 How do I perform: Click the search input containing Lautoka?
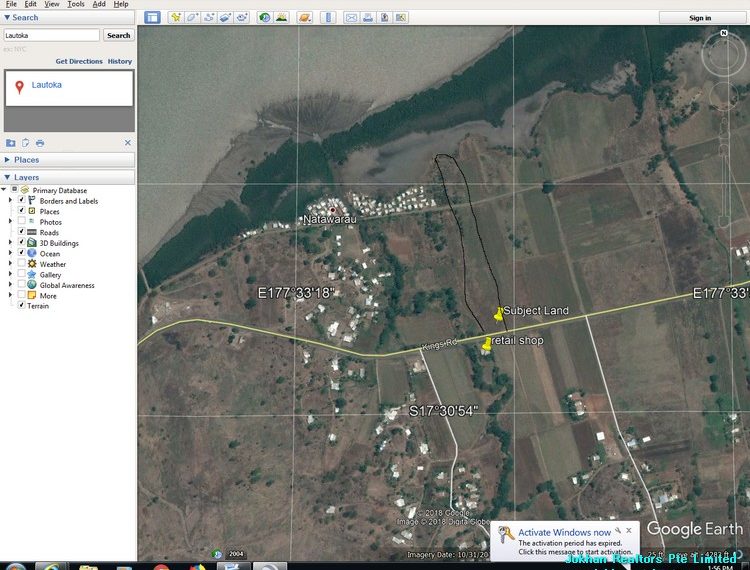pos(51,35)
